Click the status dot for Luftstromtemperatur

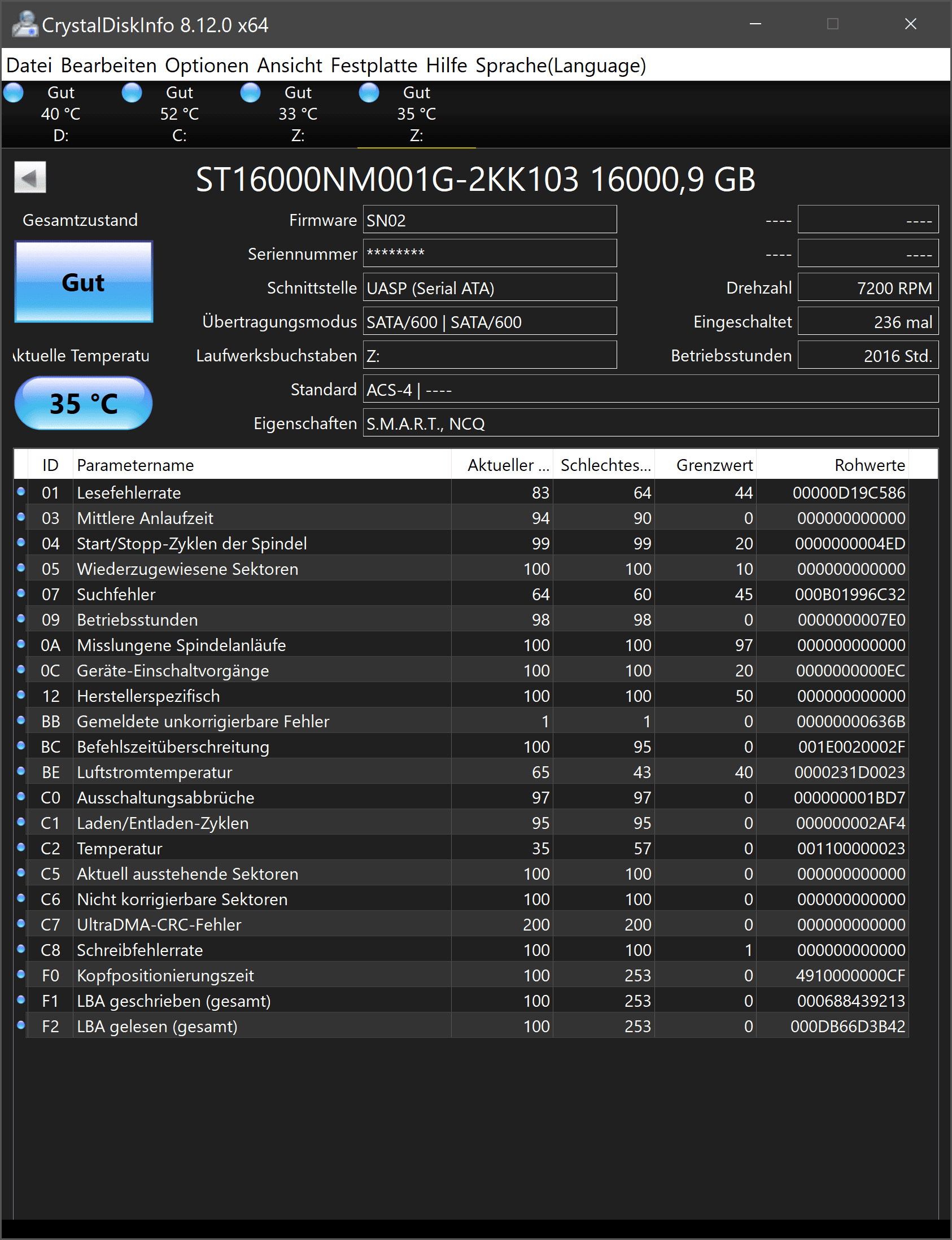coord(21,771)
